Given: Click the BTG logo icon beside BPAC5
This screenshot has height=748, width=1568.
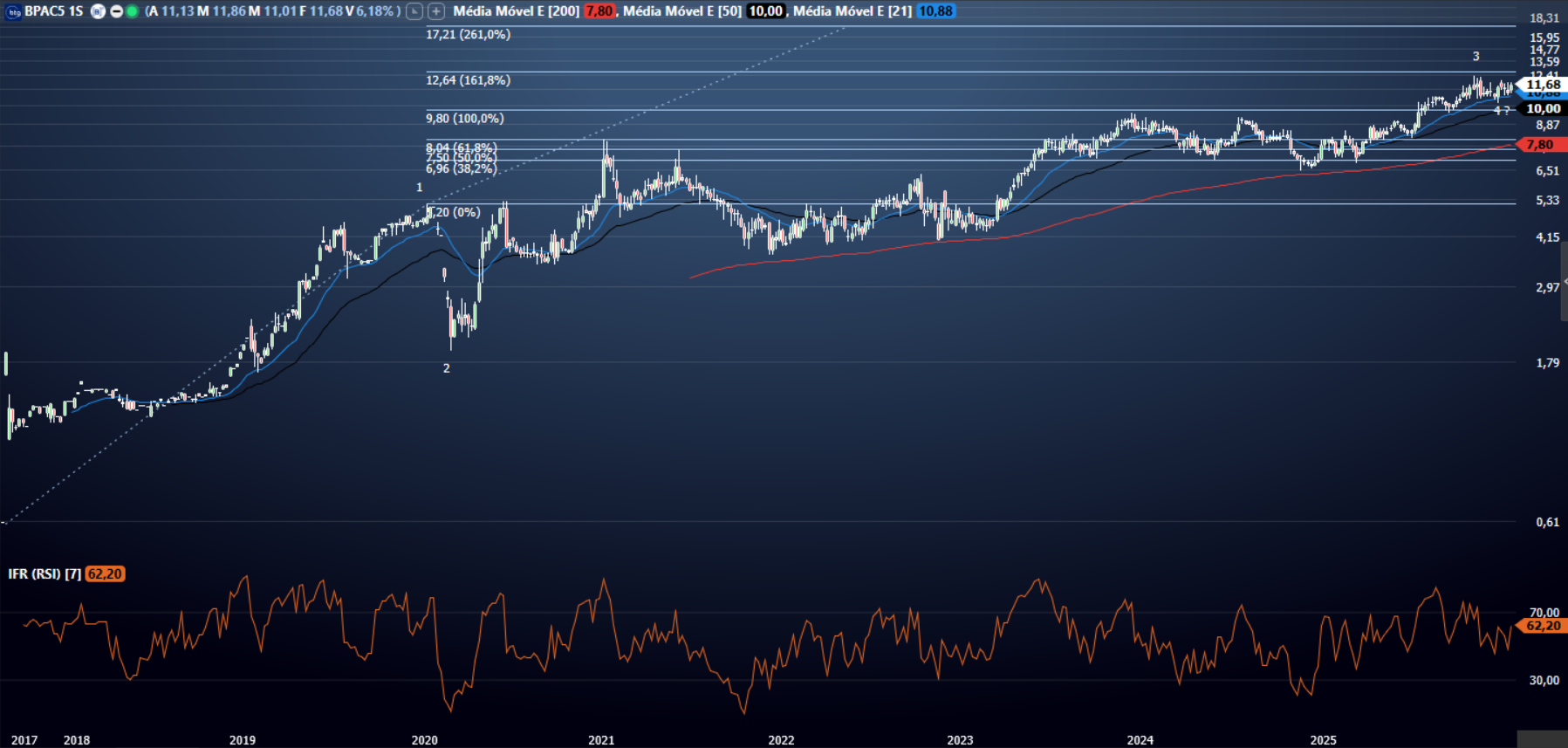Looking at the screenshot, I should (13, 11).
